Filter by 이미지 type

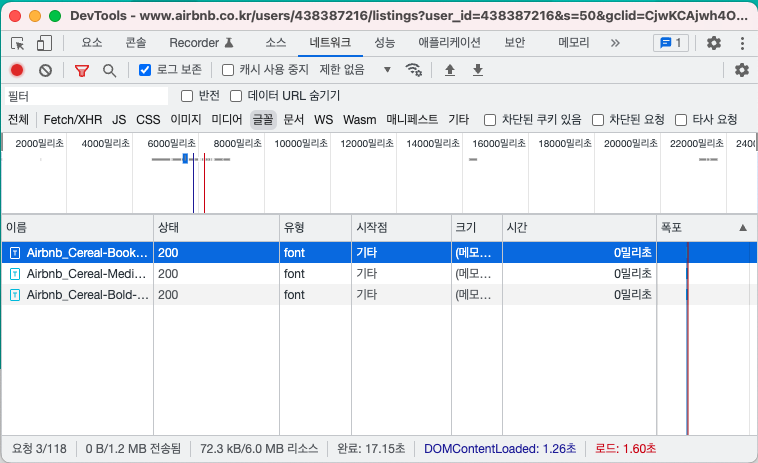(x=186, y=120)
